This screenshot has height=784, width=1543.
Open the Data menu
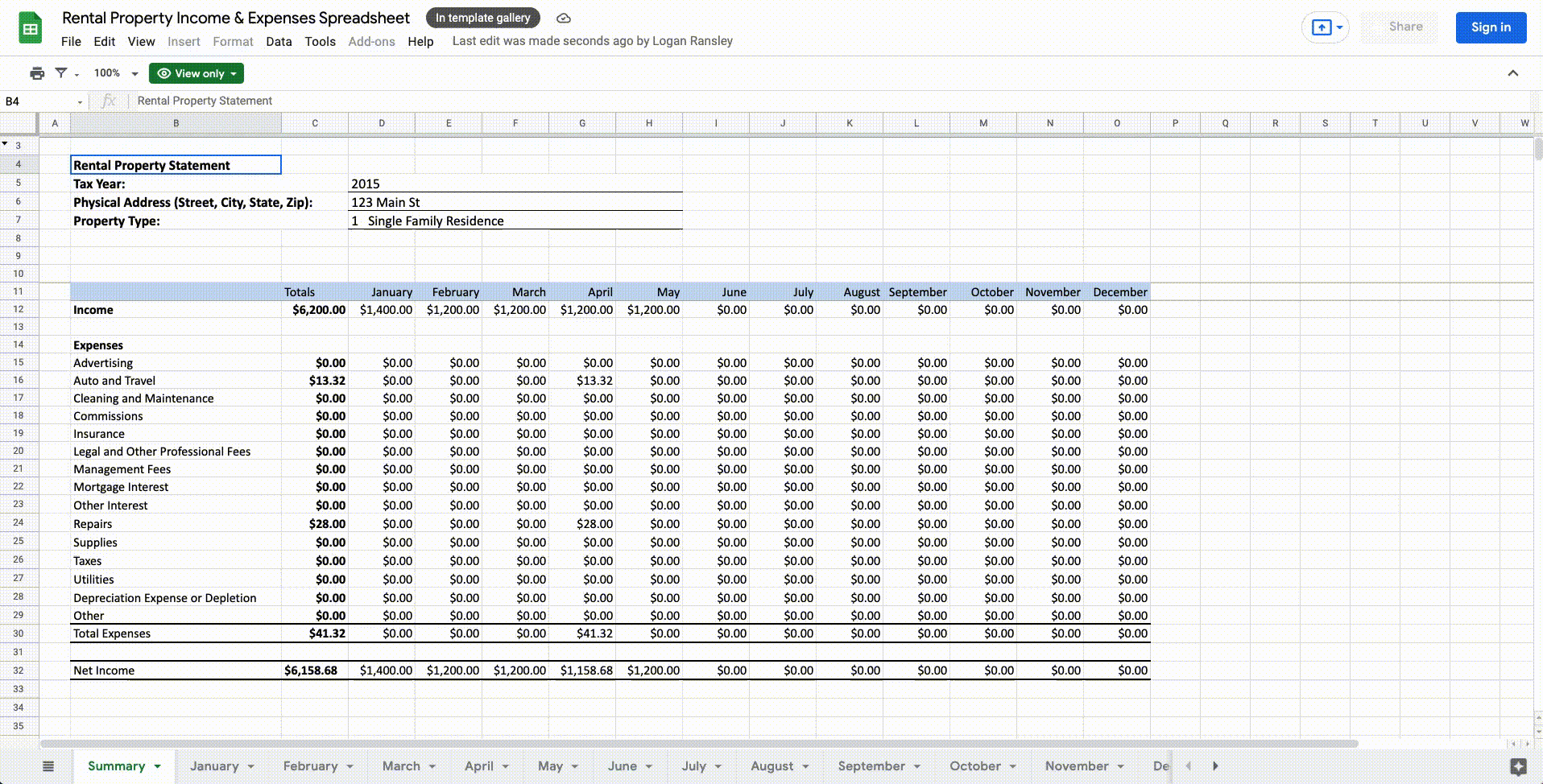coord(279,42)
